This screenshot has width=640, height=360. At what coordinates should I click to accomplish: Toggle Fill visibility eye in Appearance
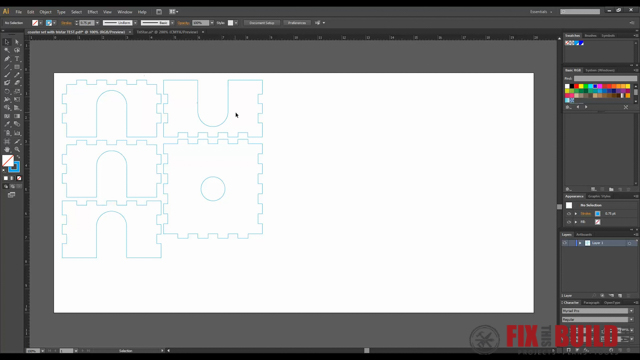pos(569,222)
